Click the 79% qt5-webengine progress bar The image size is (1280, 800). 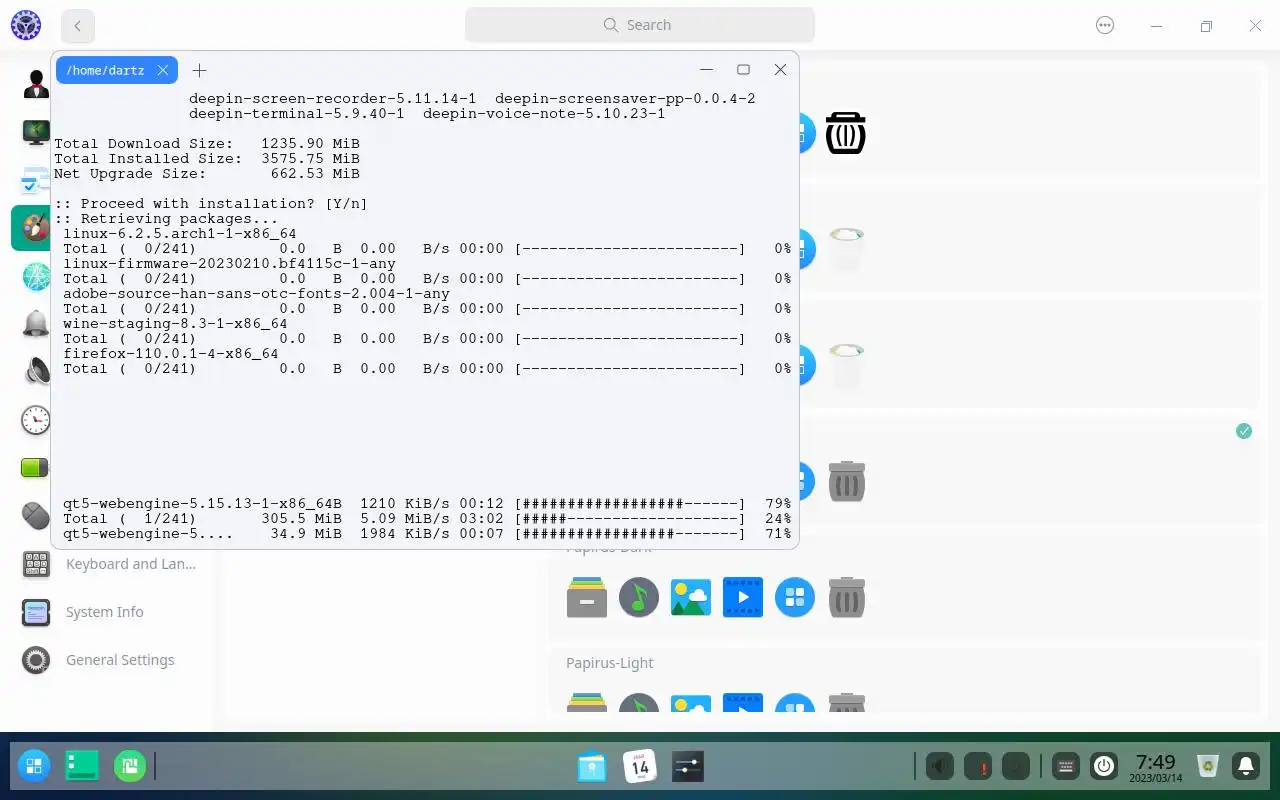pos(630,504)
